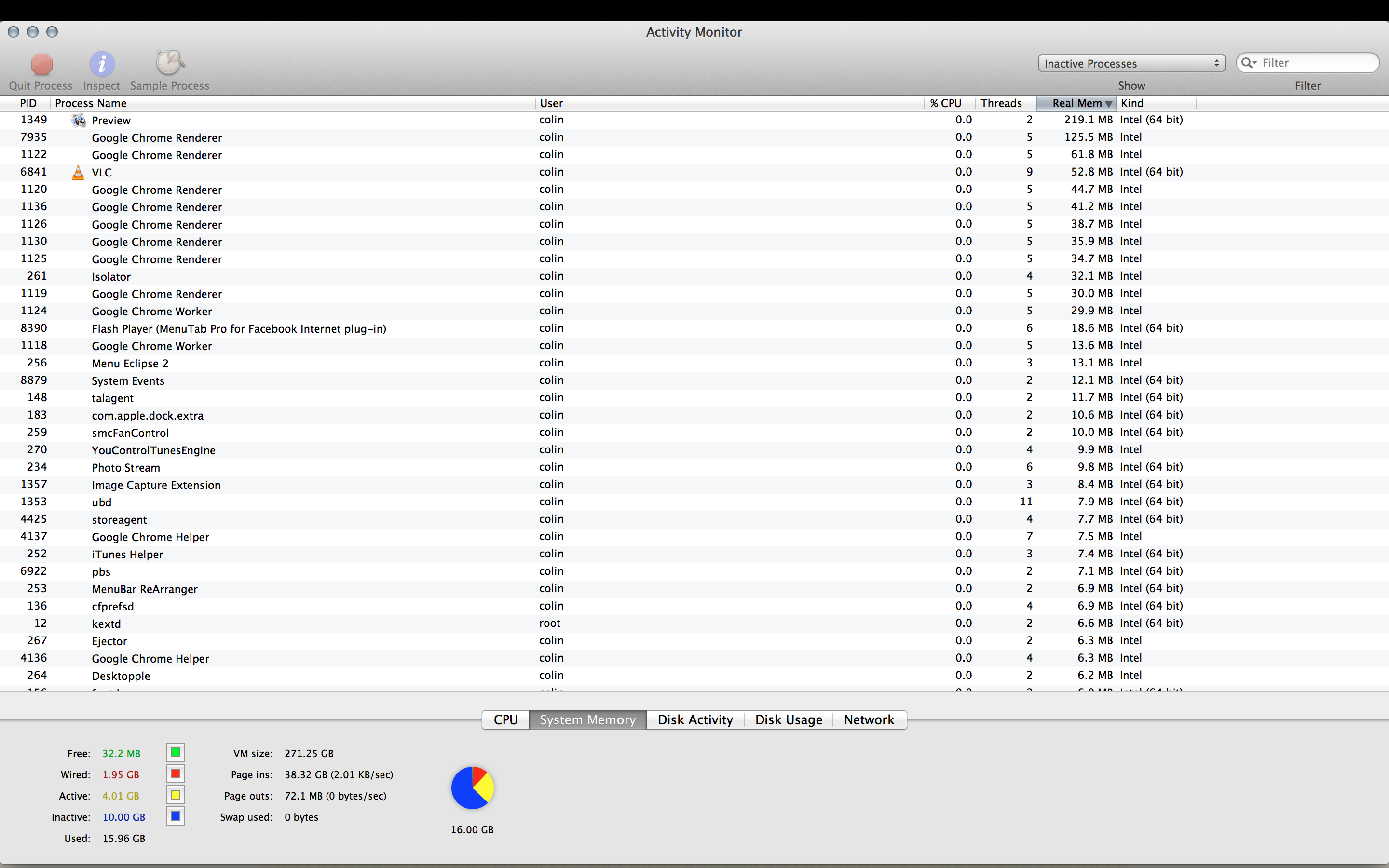Viewport: 1389px width, 868px height.
Task: Click the memory usage pie chart
Action: click(x=472, y=787)
